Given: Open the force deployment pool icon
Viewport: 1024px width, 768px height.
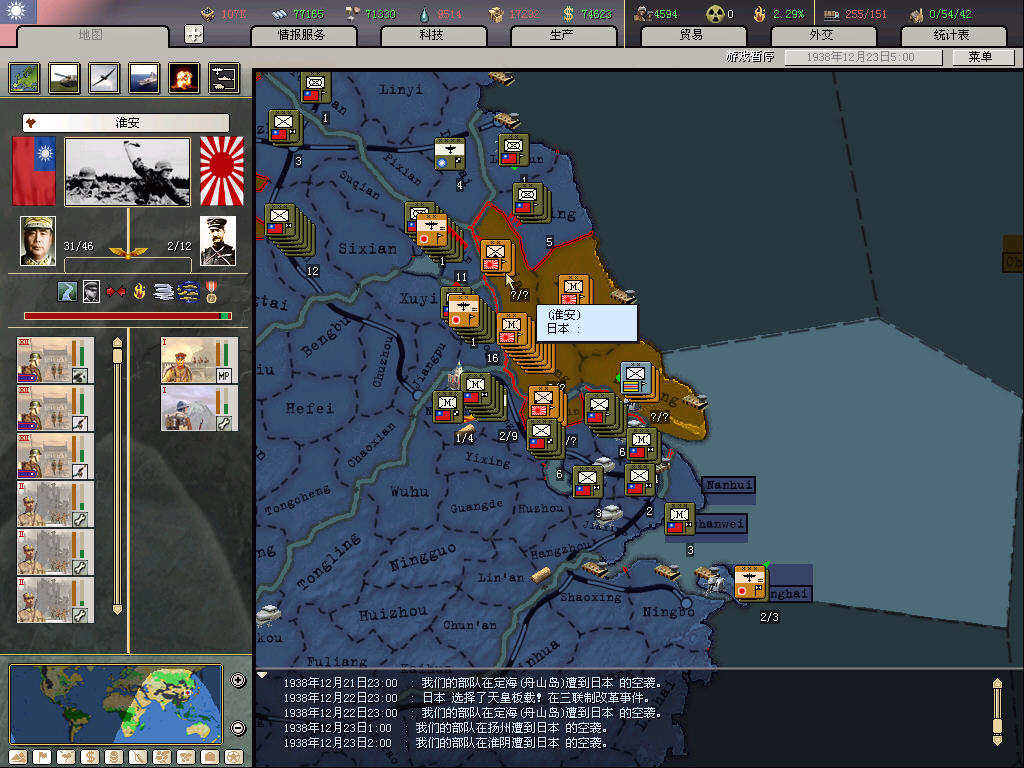Looking at the screenshot, I should 224,78.
